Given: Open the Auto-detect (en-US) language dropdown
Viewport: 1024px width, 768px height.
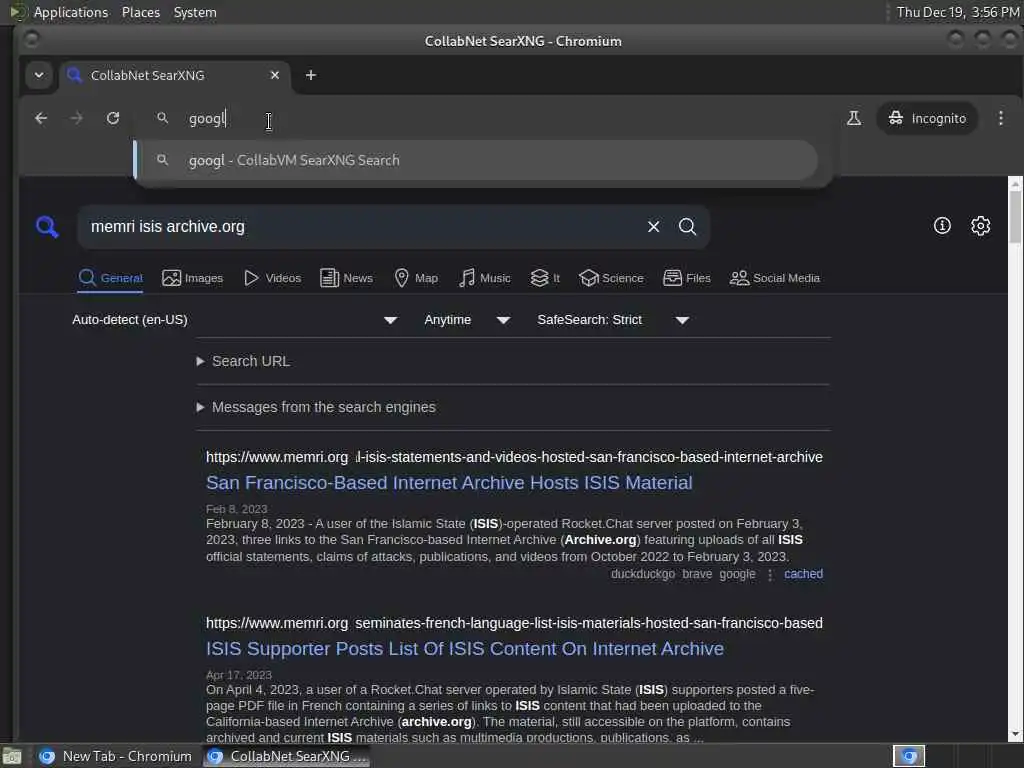Looking at the screenshot, I should pyautogui.click(x=234, y=320).
